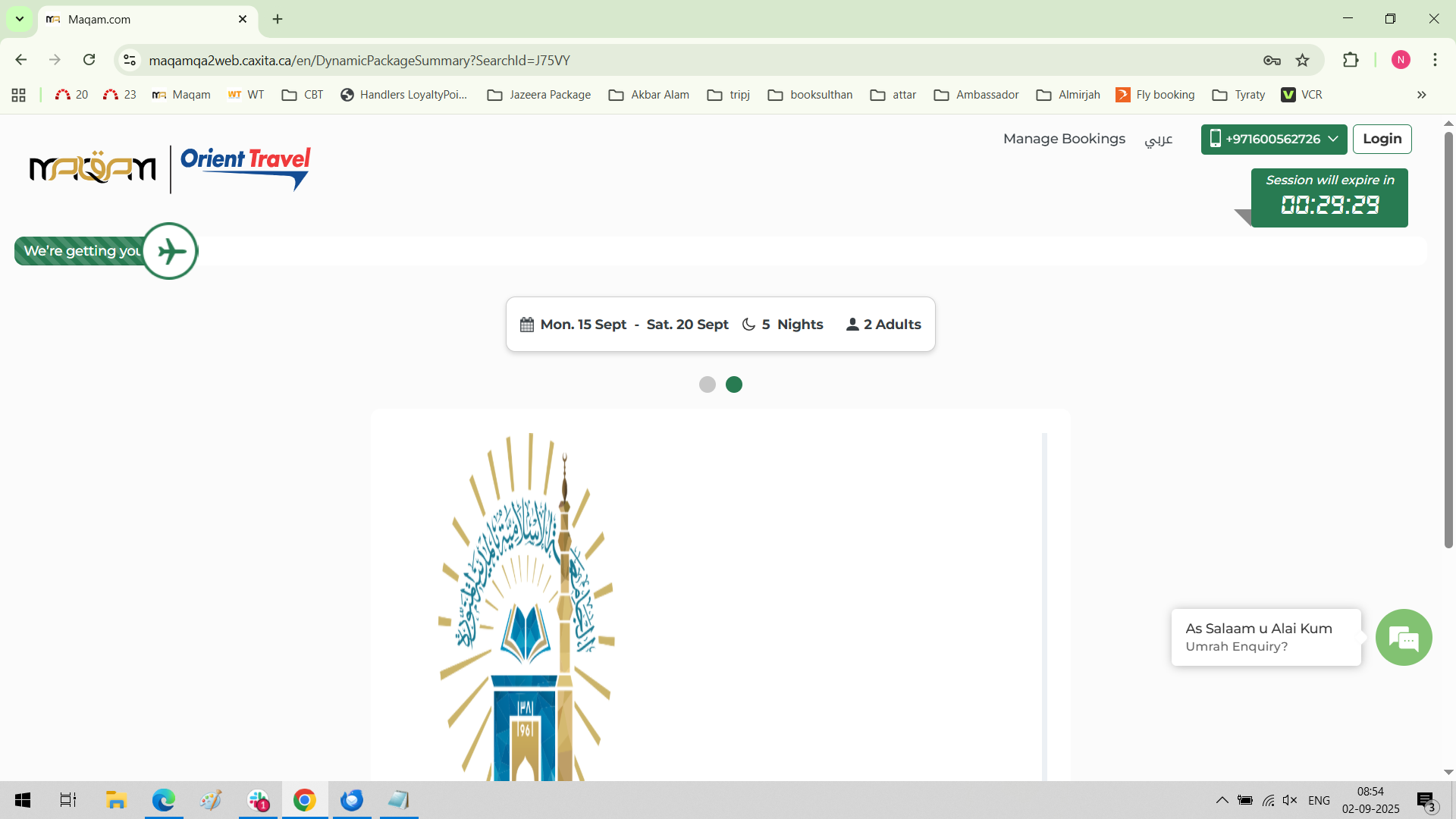Click the airplane progress icon
This screenshot has height=819, width=1456.
(170, 251)
